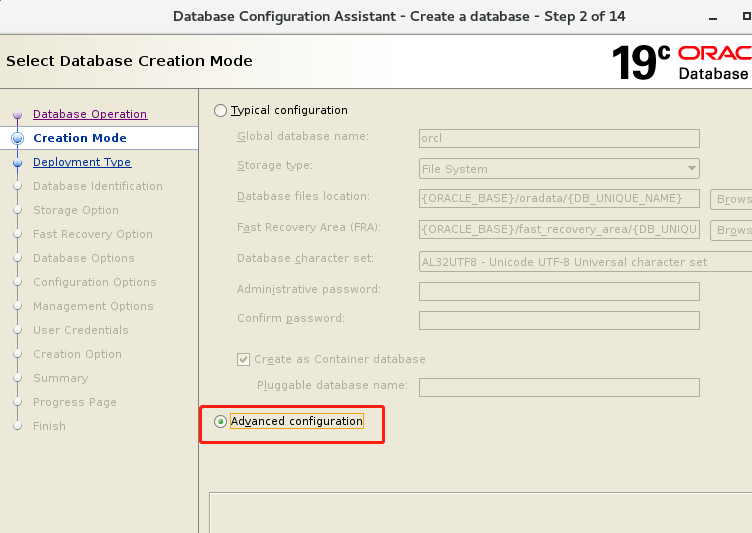752x533 pixels.
Task: Select the Typical configuration radio button
Action: pos(220,111)
